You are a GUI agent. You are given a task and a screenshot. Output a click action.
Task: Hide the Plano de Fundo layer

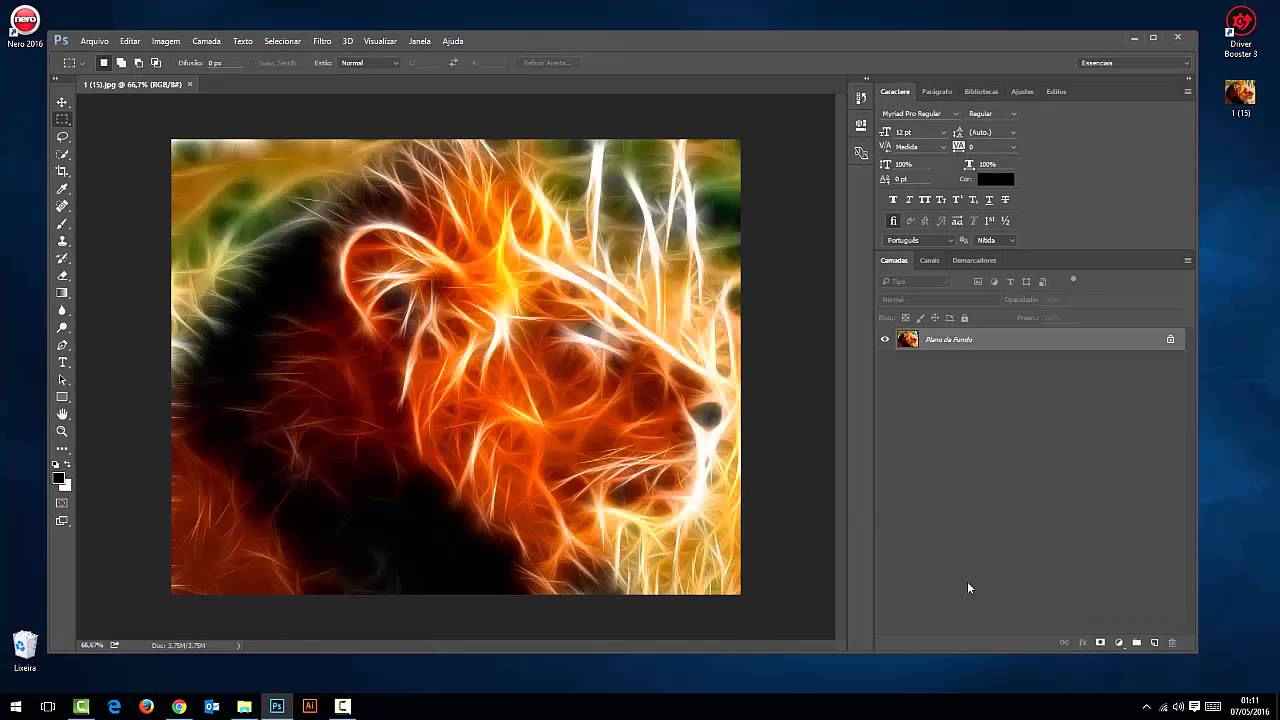point(884,339)
